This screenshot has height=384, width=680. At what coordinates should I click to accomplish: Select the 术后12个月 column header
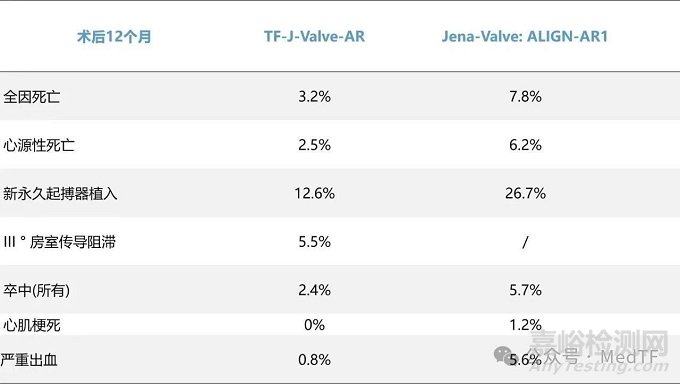pos(114,36)
